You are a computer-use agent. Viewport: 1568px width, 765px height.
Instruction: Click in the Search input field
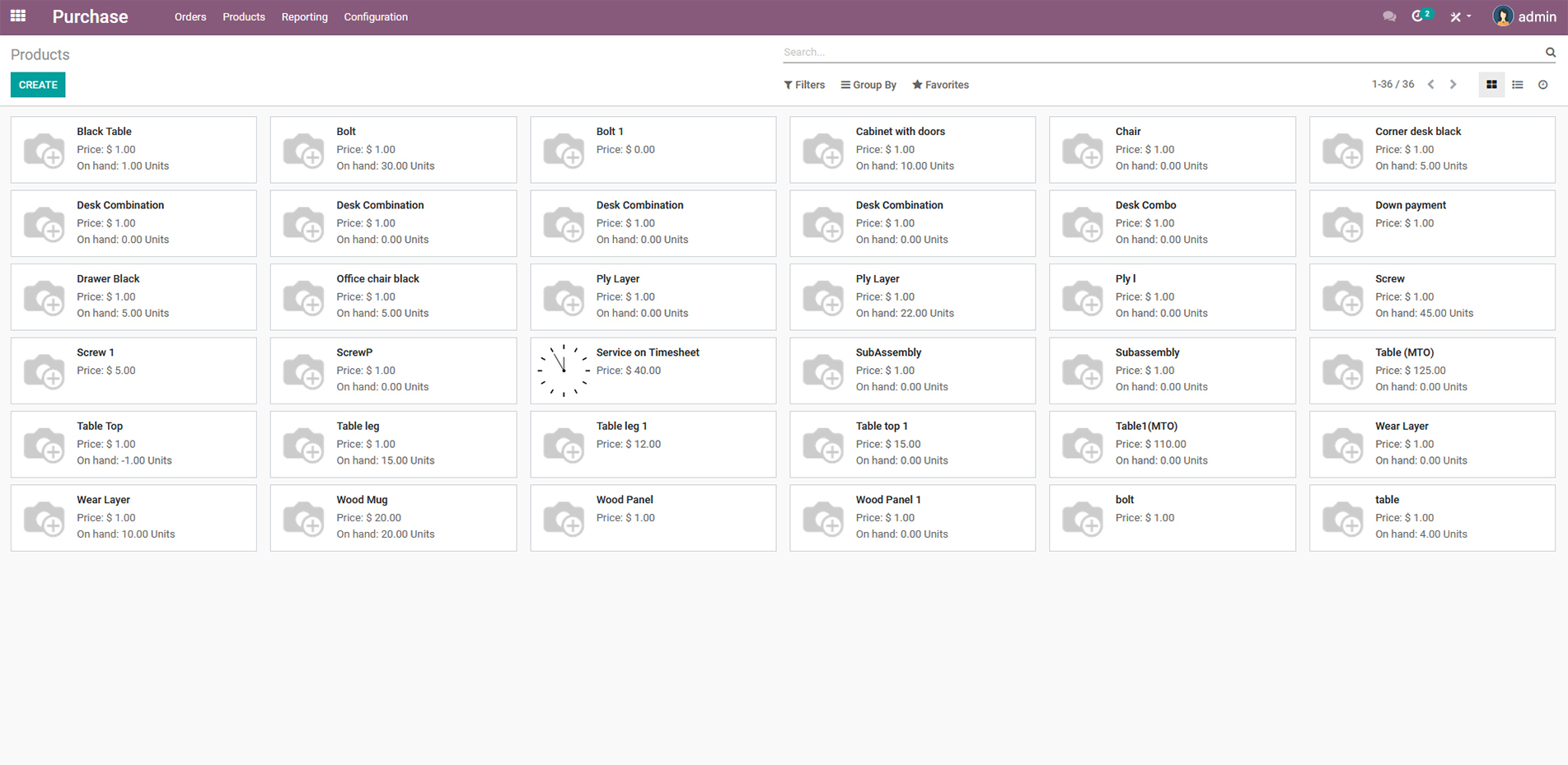click(1154, 52)
